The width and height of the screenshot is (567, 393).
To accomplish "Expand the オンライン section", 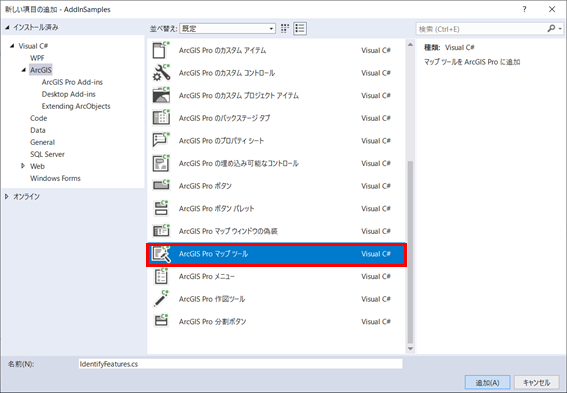I will 7,196.
